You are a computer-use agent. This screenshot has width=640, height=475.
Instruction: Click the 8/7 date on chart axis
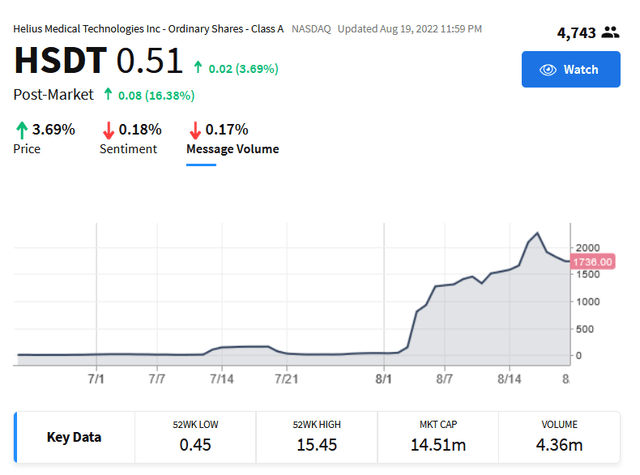coord(444,379)
